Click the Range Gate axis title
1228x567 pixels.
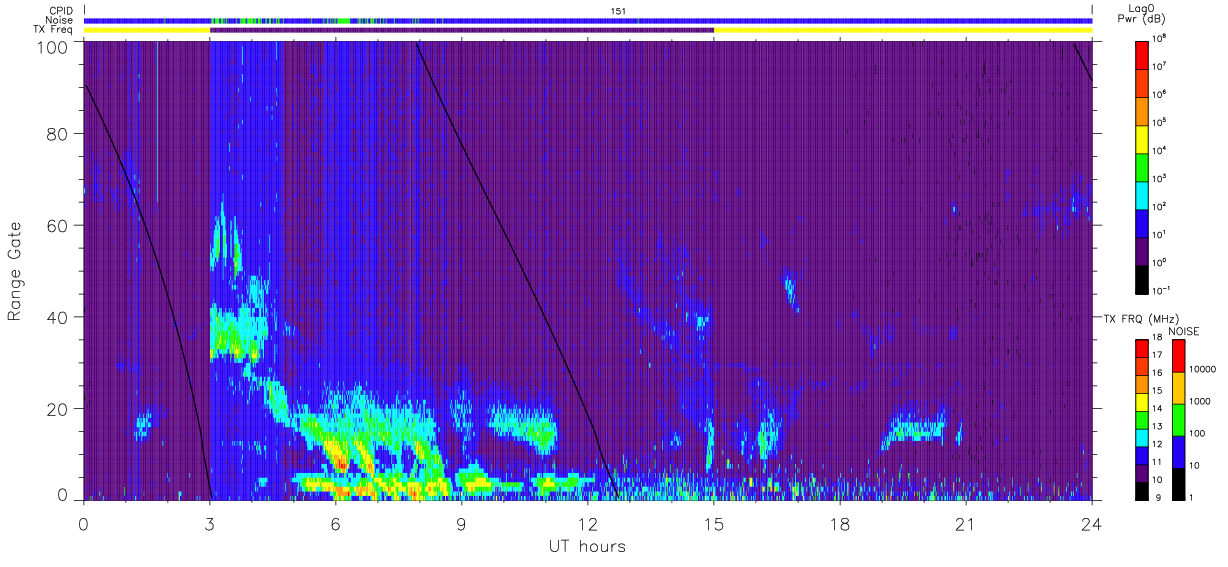(x=16, y=271)
